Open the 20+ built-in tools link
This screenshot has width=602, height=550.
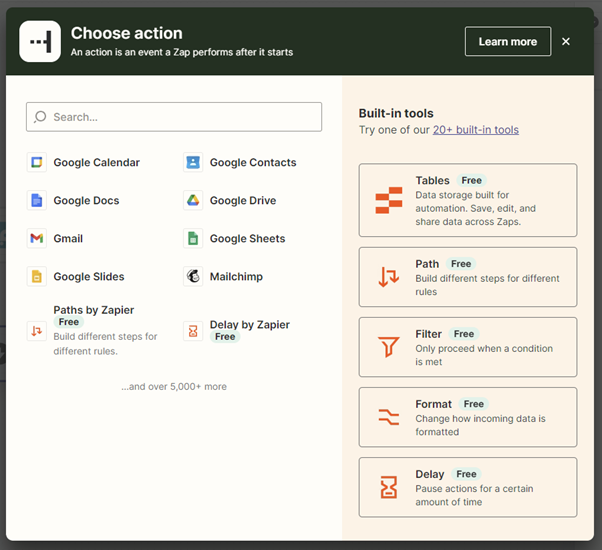475,130
